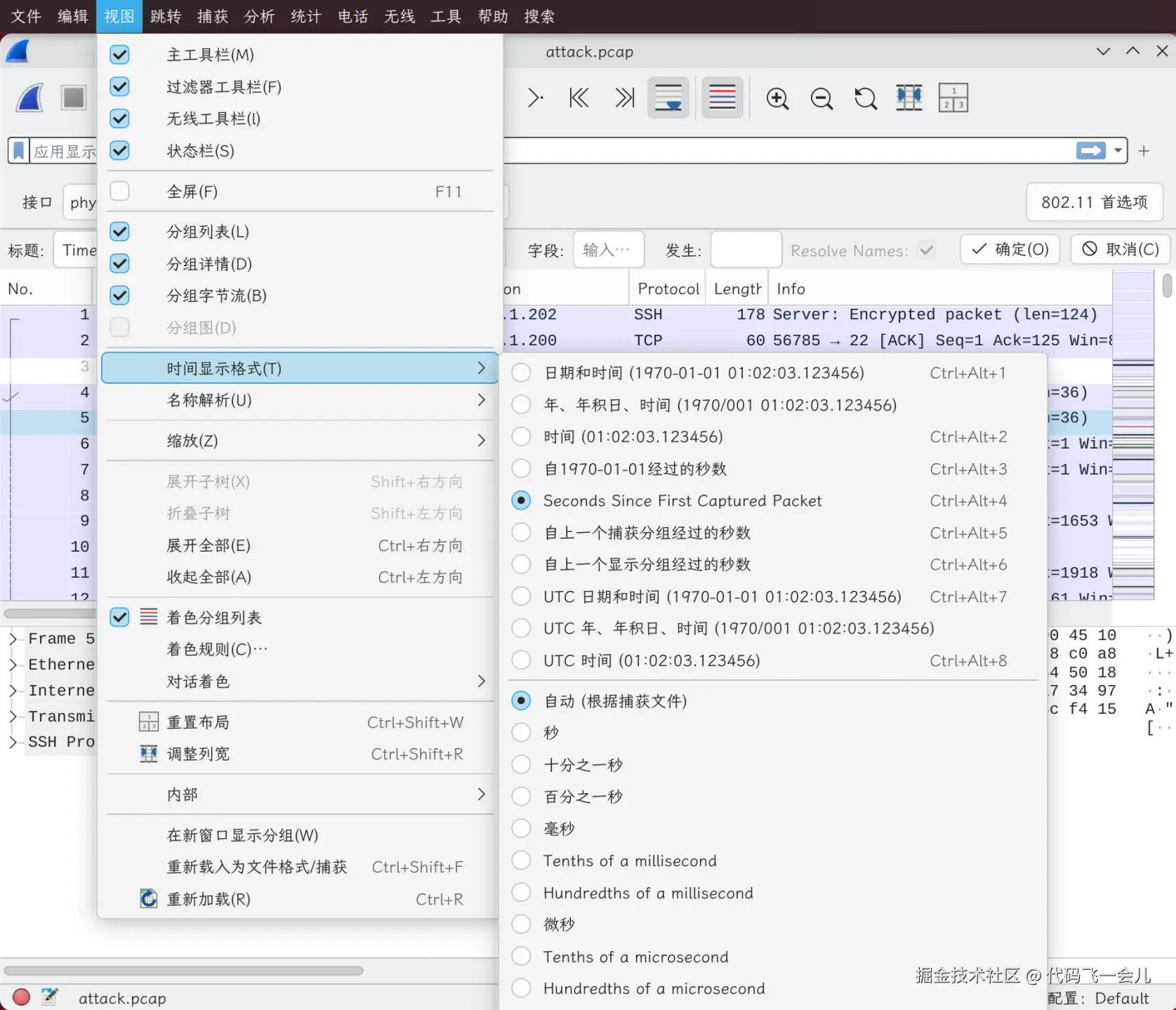The height and width of the screenshot is (1010, 1176).
Task: Click the 确定(O) button
Action: pos(1010,249)
